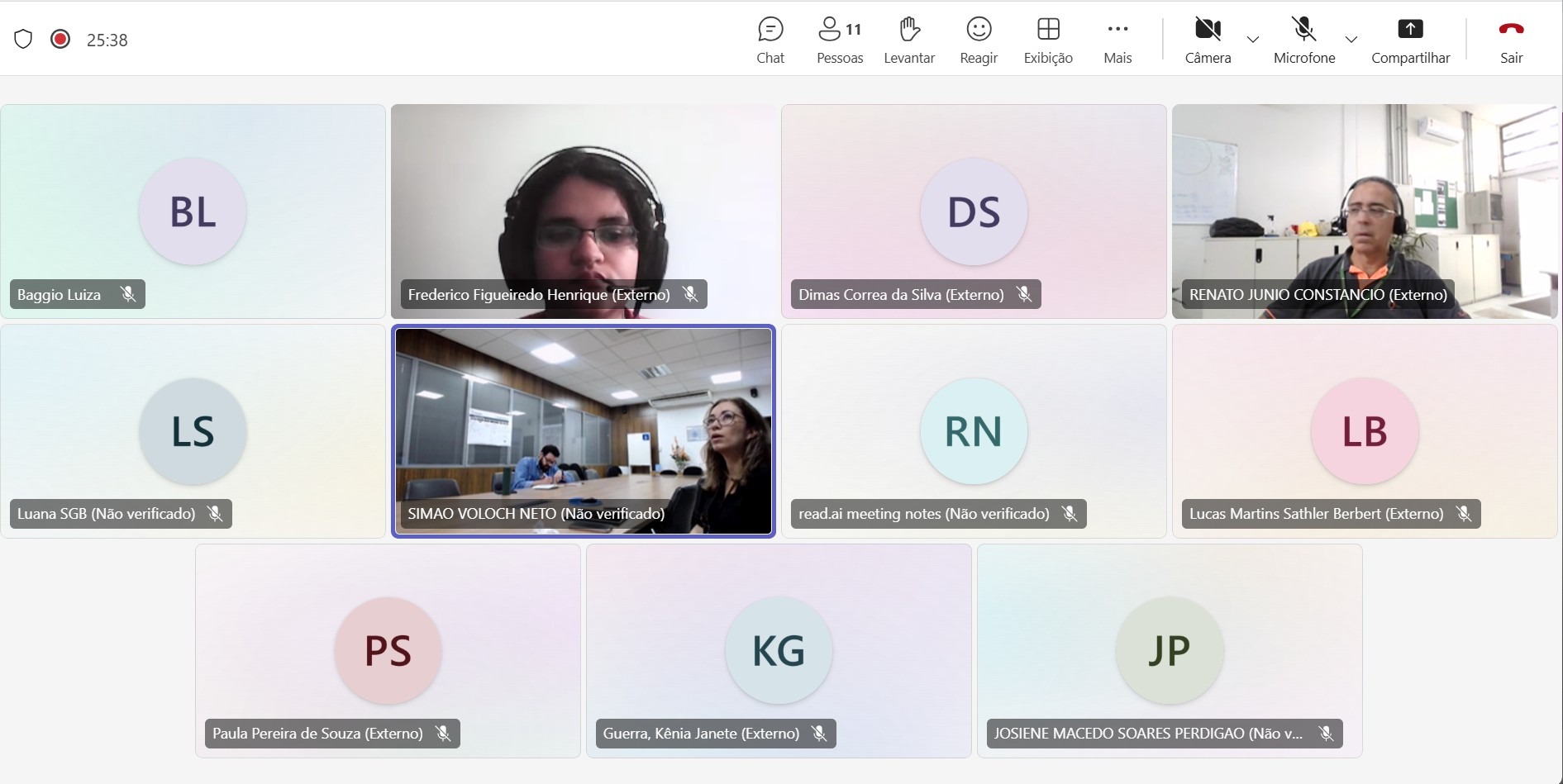Raise hand with Levantar button
Viewport: 1563px width, 784px height.
click(908, 40)
